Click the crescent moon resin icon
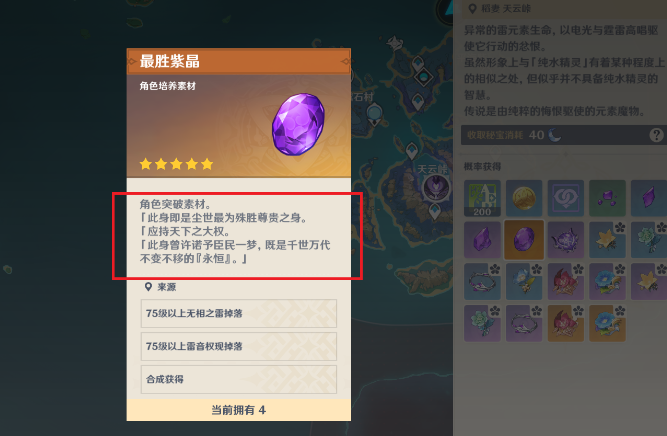 pyautogui.click(x=554, y=135)
